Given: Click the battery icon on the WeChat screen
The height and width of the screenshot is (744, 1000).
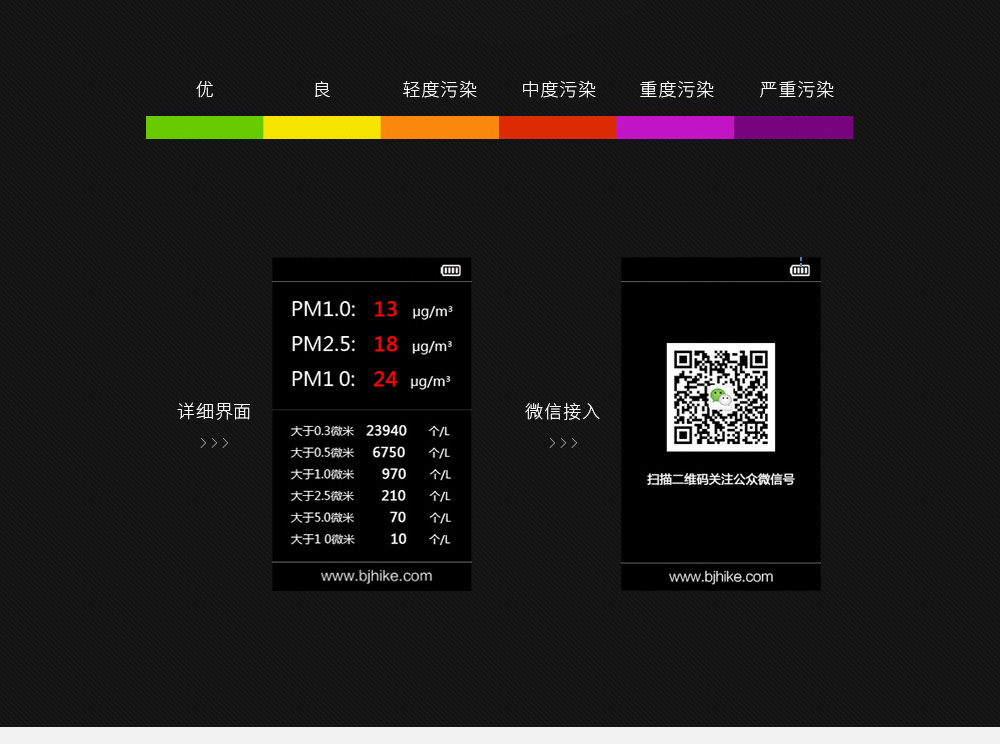Looking at the screenshot, I should (800, 270).
